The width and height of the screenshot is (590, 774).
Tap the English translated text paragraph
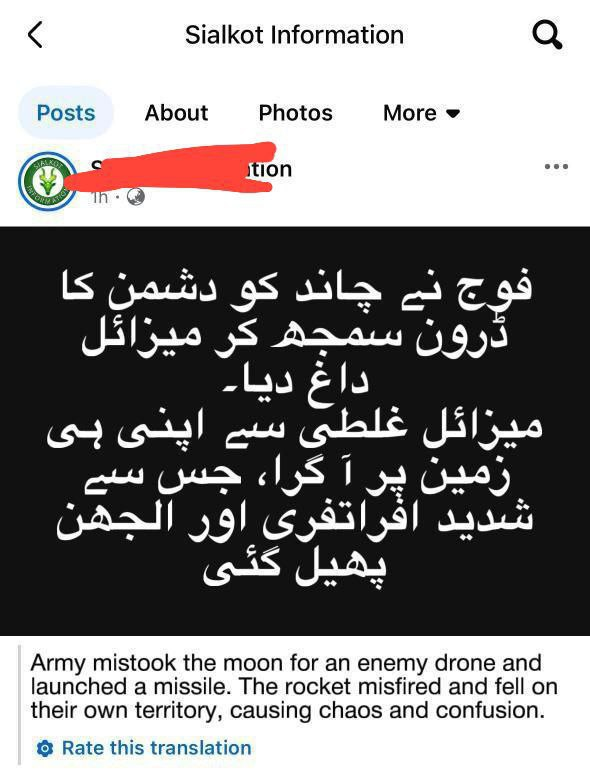(x=294, y=687)
